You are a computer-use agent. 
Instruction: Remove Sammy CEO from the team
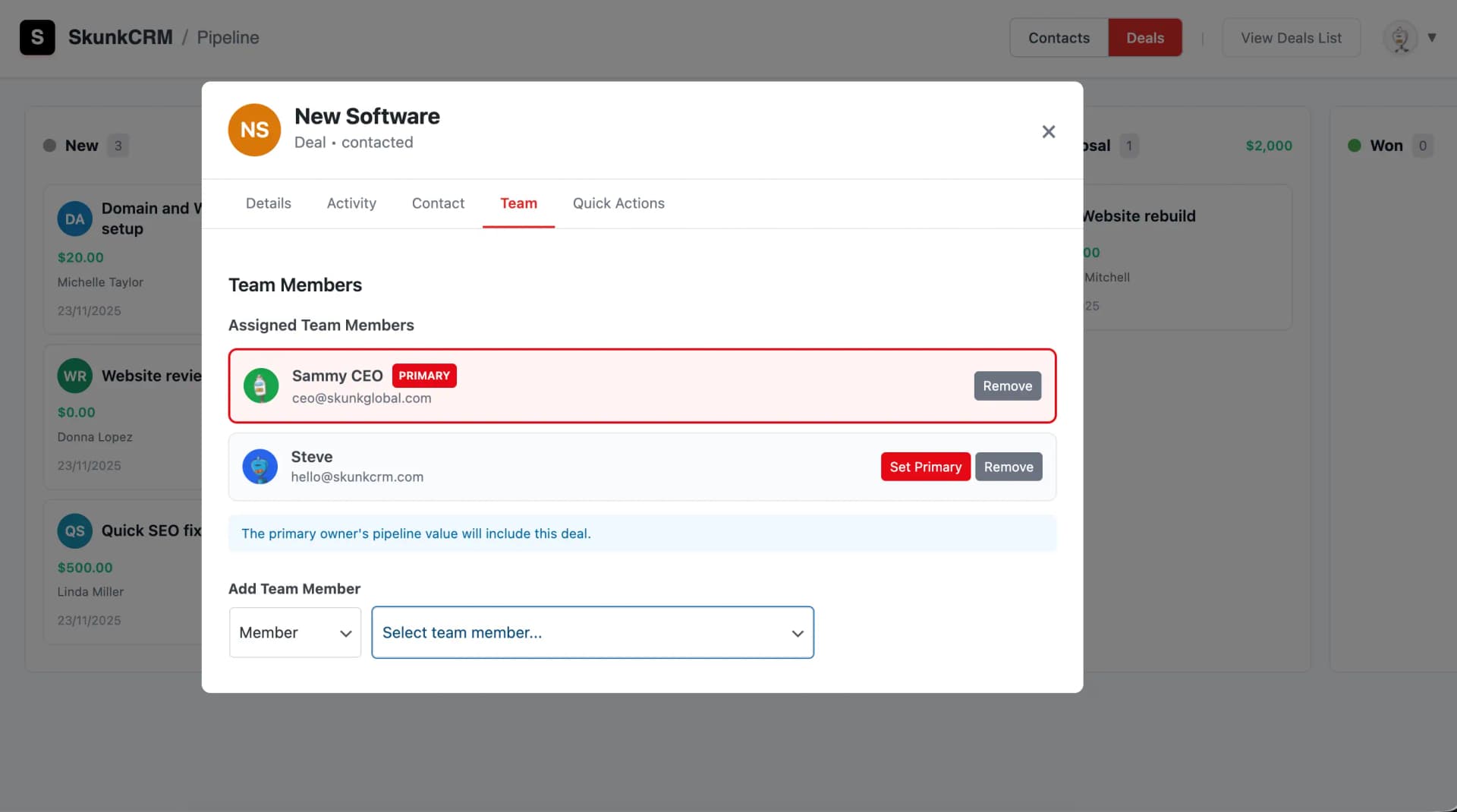(1007, 386)
